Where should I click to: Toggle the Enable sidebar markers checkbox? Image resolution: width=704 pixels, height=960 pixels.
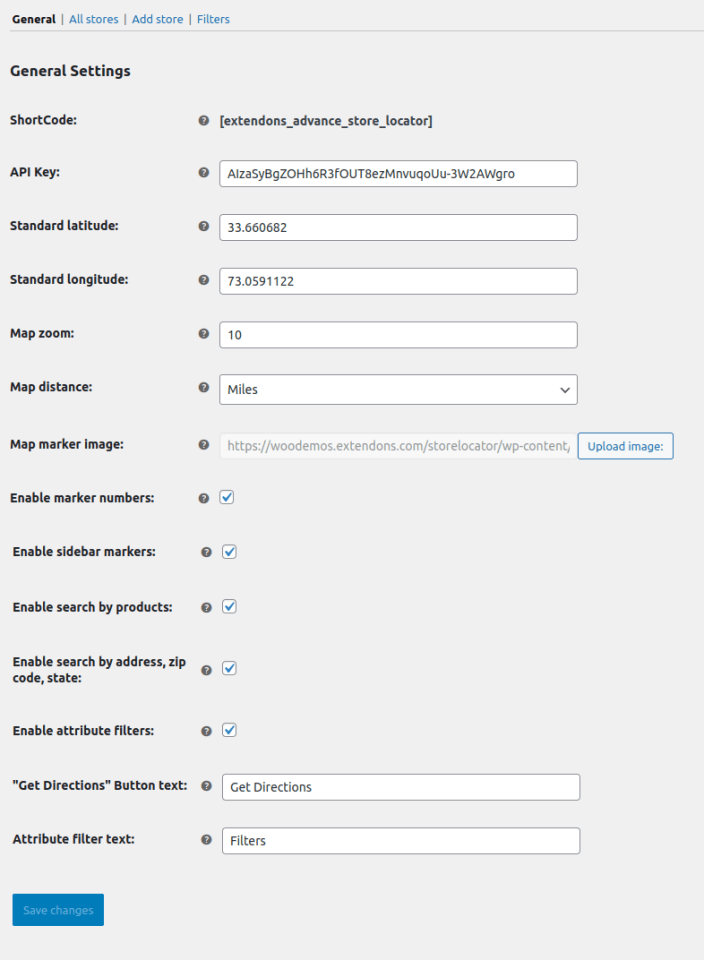coord(229,551)
